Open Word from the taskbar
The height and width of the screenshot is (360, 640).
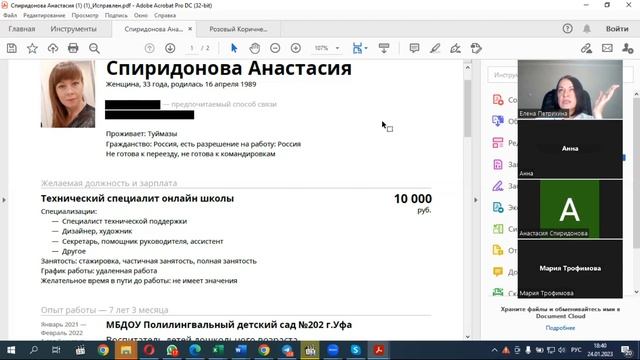point(241,350)
